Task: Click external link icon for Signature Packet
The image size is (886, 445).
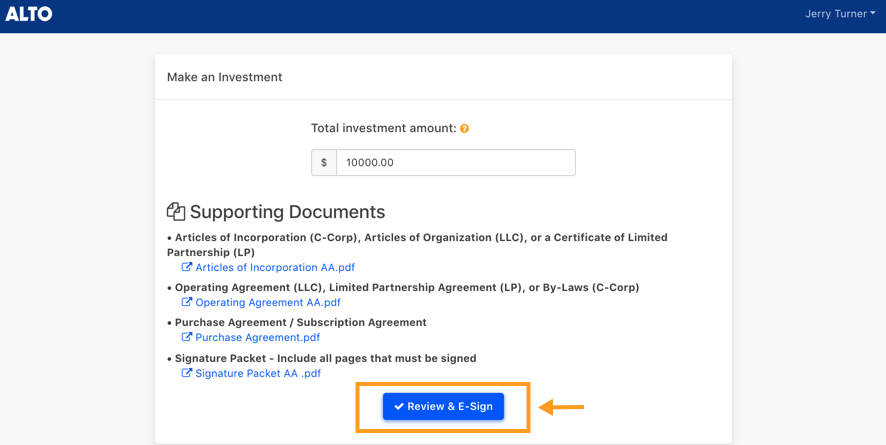Action: (x=186, y=373)
